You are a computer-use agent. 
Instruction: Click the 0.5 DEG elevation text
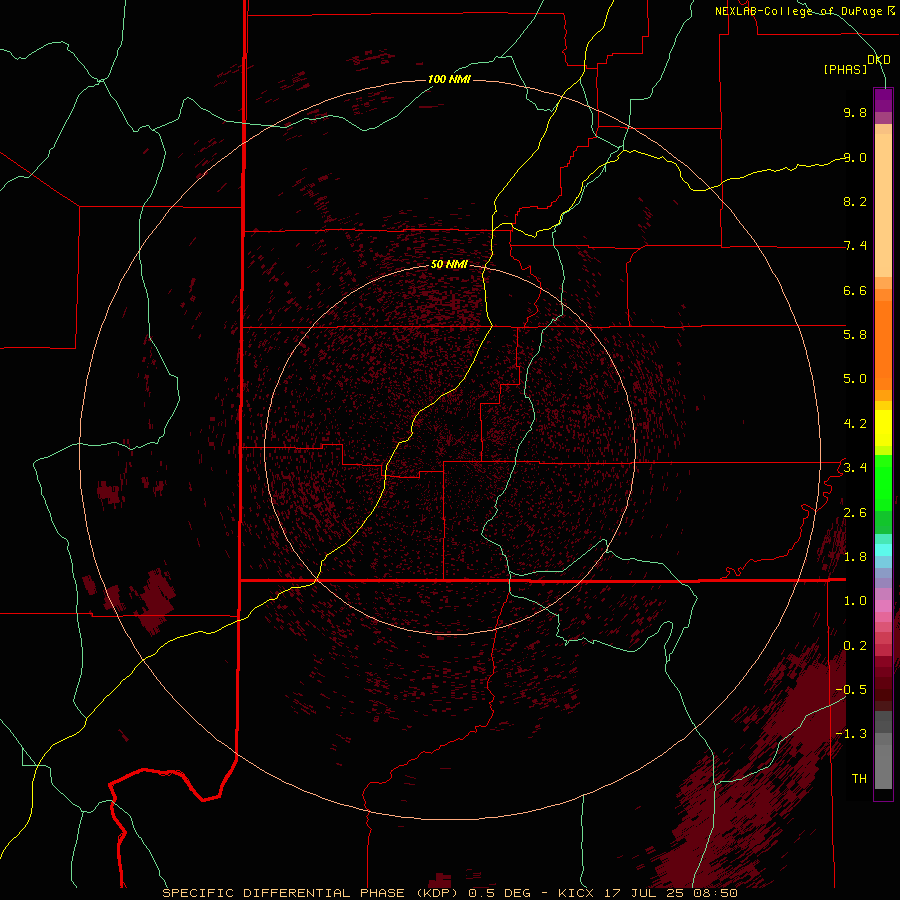[x=501, y=893]
